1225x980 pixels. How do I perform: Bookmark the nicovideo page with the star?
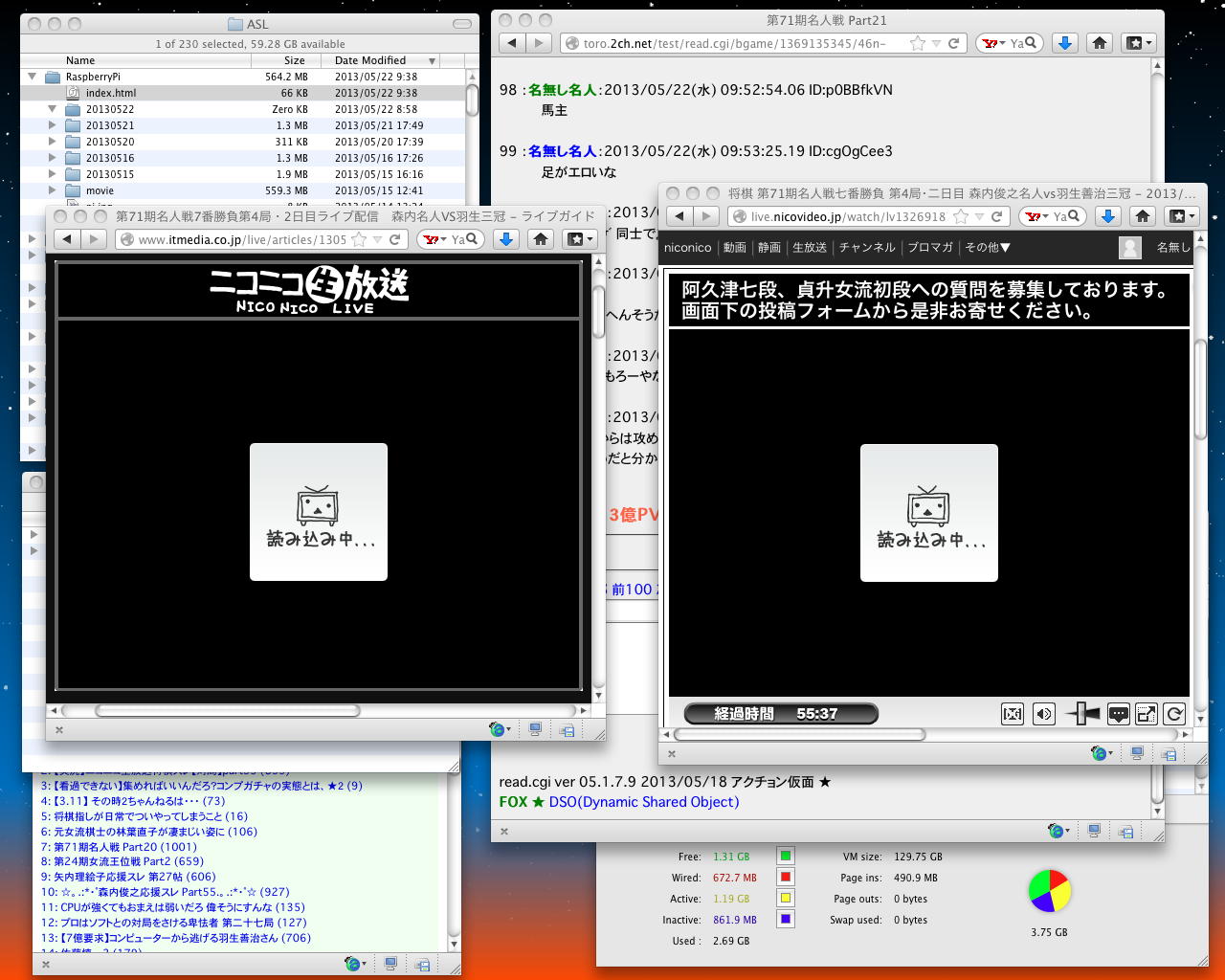961,216
